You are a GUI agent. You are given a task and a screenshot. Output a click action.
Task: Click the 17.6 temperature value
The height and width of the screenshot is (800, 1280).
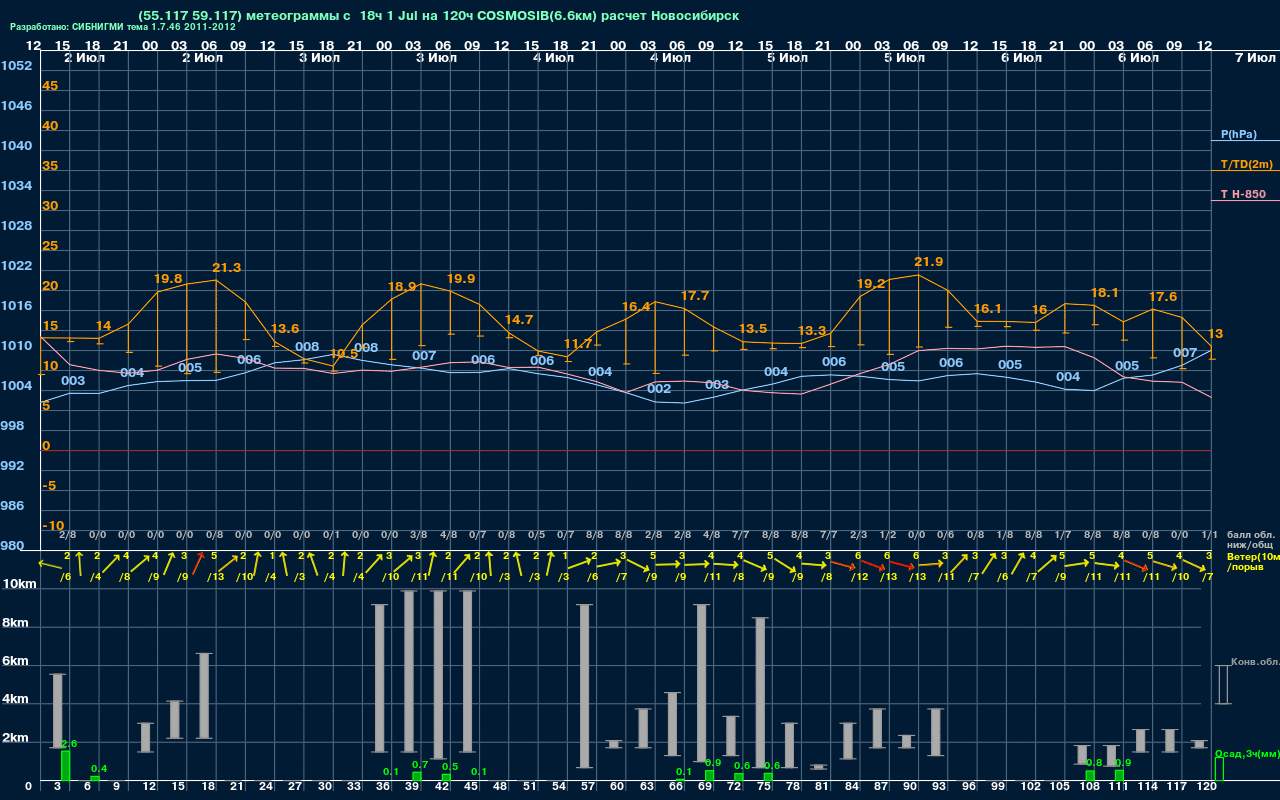(1163, 297)
